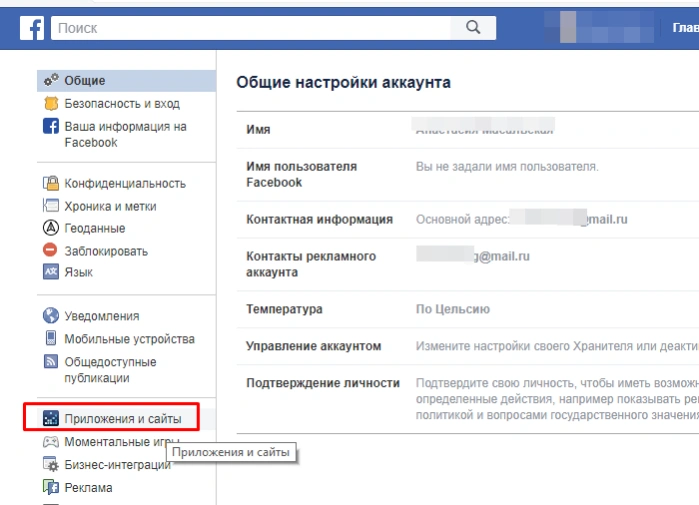
Task: Click the blurred profile name in header
Action: (599, 28)
